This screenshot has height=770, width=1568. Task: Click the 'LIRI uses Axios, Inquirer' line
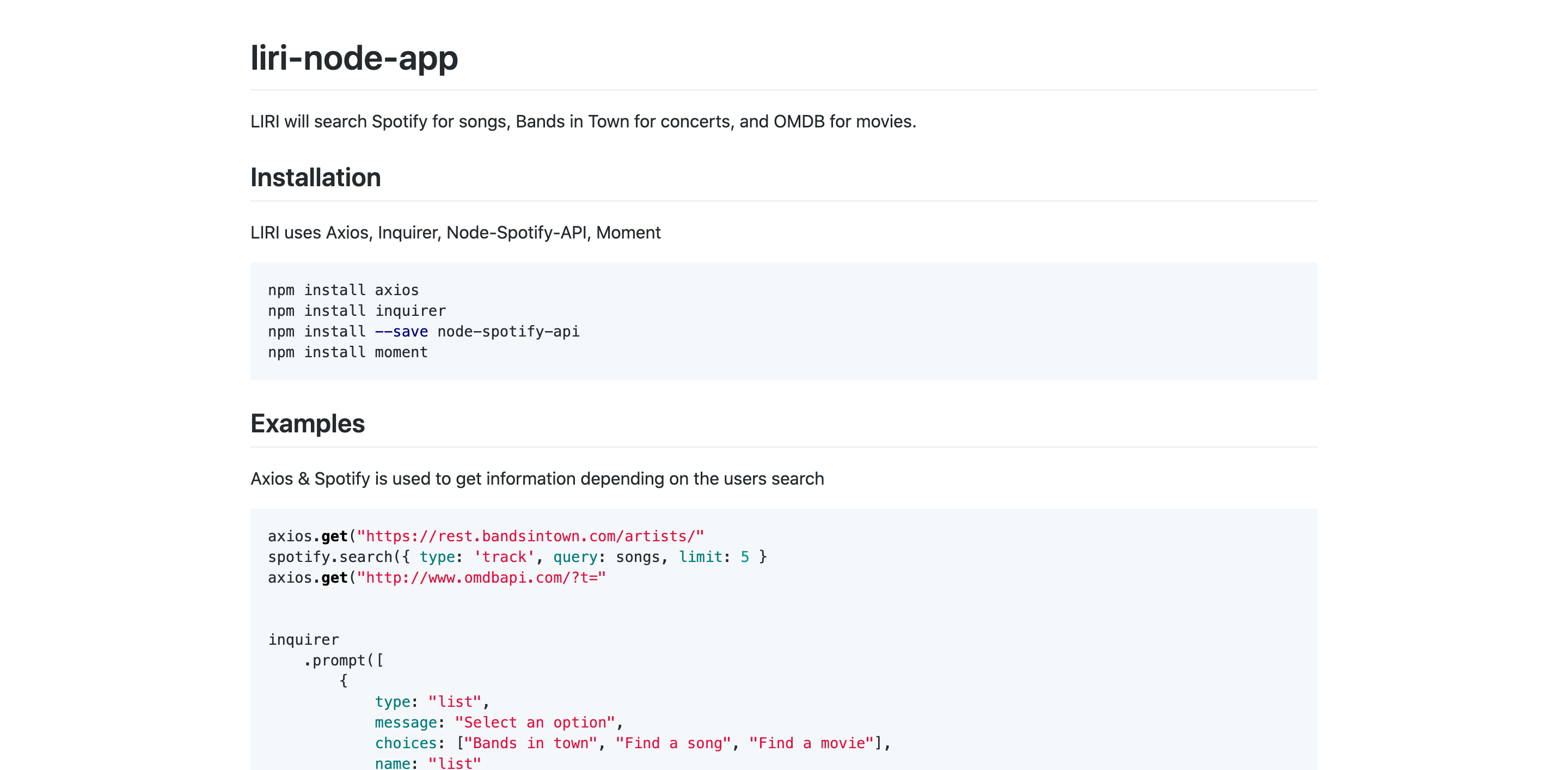click(x=455, y=233)
